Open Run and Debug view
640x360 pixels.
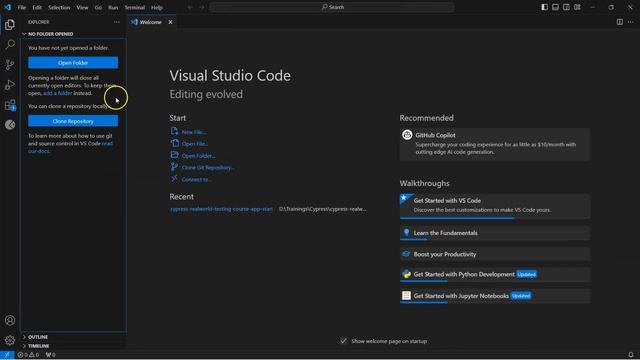pos(10,84)
